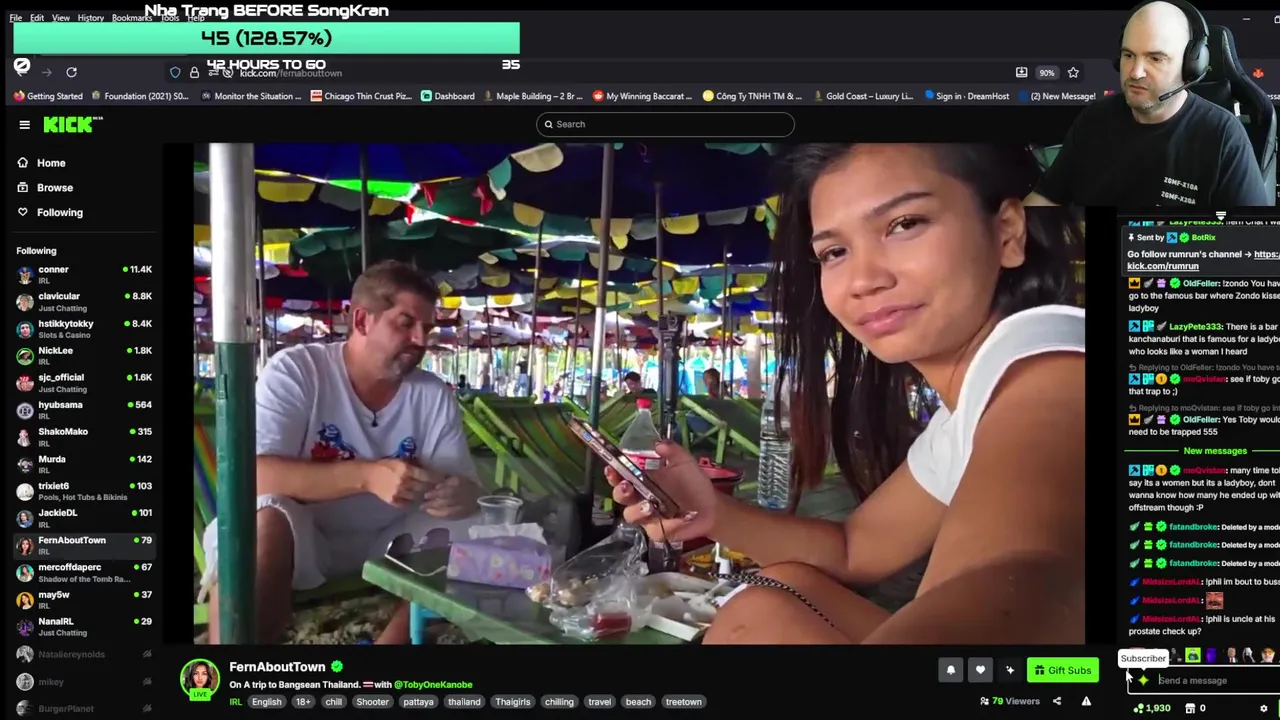Image resolution: width=1280 pixels, height=720 pixels.
Task: Open the Sign in DreamHost bookmark
Action: tap(966, 96)
